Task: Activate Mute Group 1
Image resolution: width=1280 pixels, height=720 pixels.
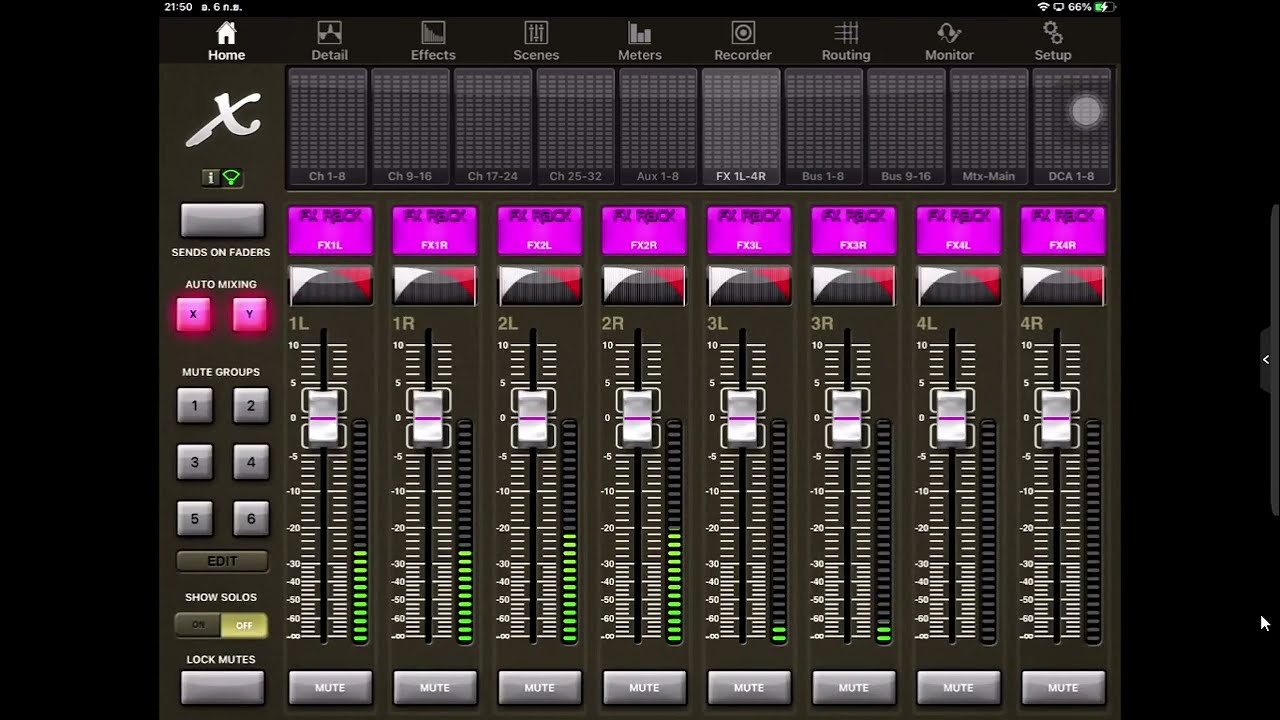Action: pos(194,406)
